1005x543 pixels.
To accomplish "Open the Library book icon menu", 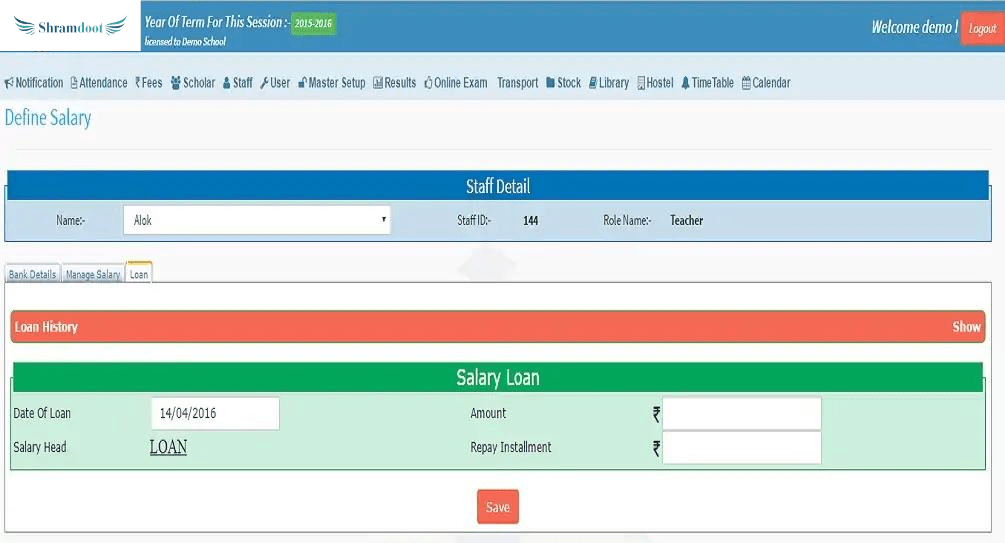I will 593,83.
